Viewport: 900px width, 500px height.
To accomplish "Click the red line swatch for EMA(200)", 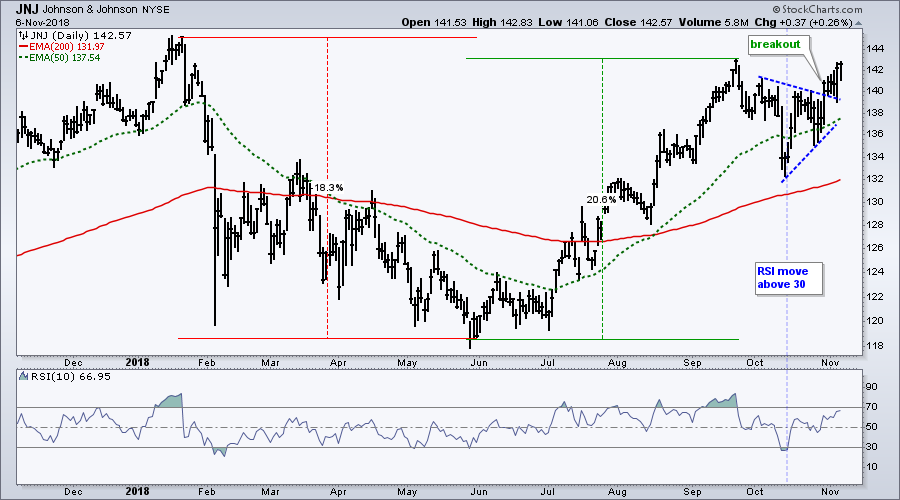I will 24,46.
